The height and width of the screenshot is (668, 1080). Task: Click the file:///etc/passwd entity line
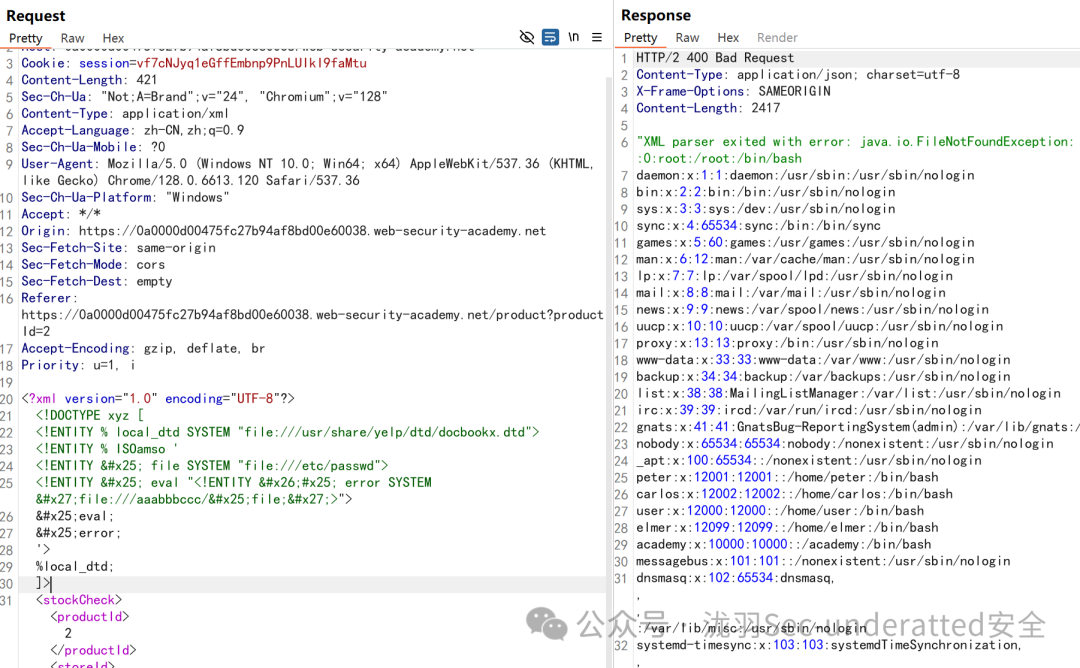pos(212,466)
